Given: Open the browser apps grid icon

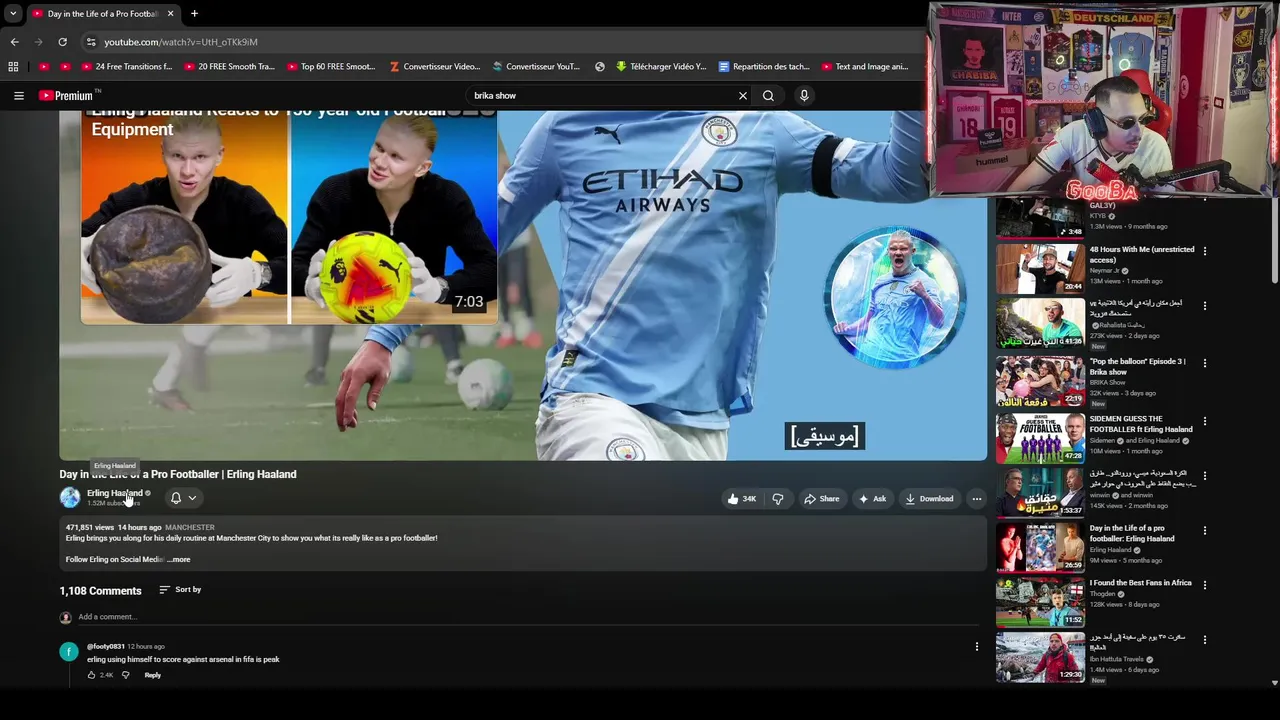Looking at the screenshot, I should click(13, 67).
